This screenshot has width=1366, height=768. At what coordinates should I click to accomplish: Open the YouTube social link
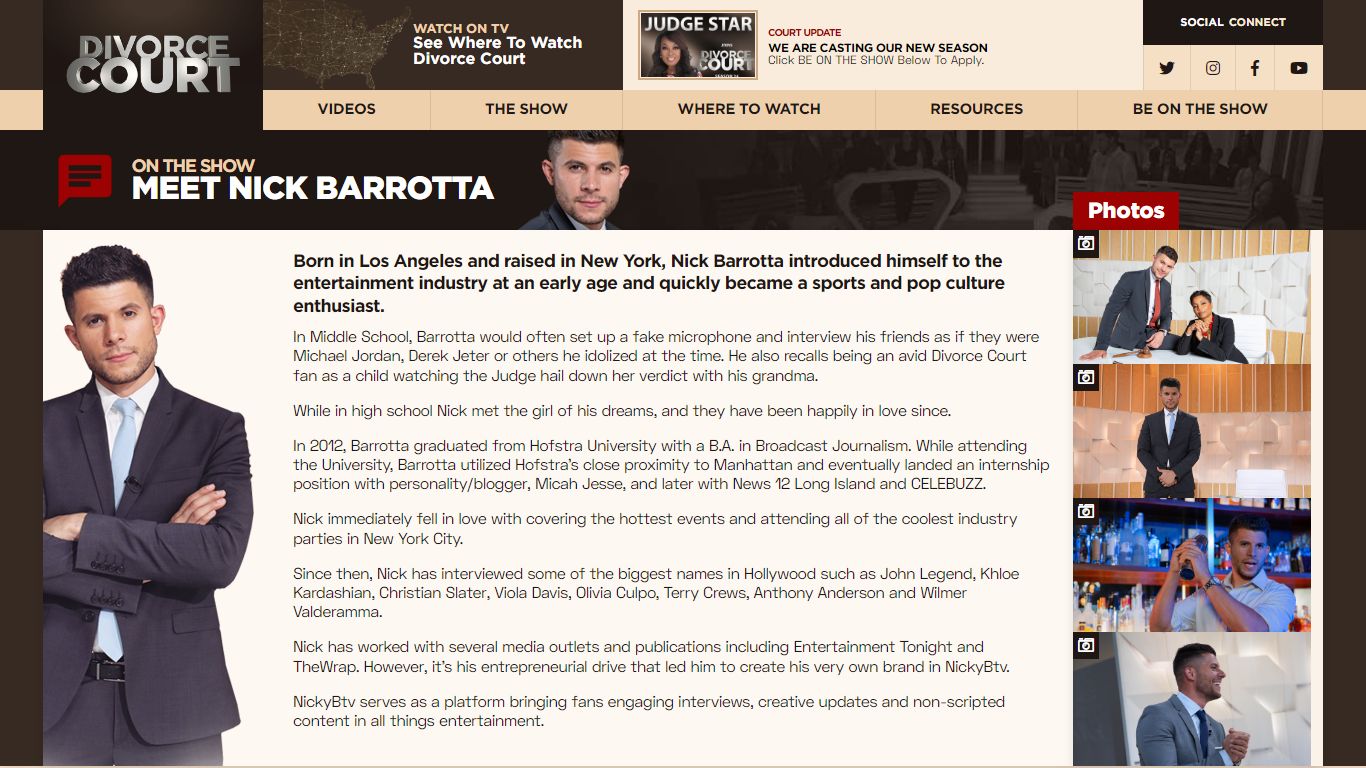click(x=1299, y=68)
